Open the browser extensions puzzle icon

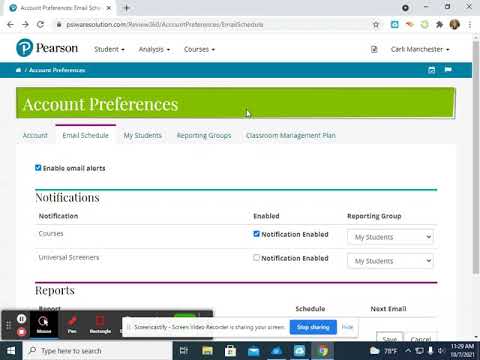click(x=439, y=24)
